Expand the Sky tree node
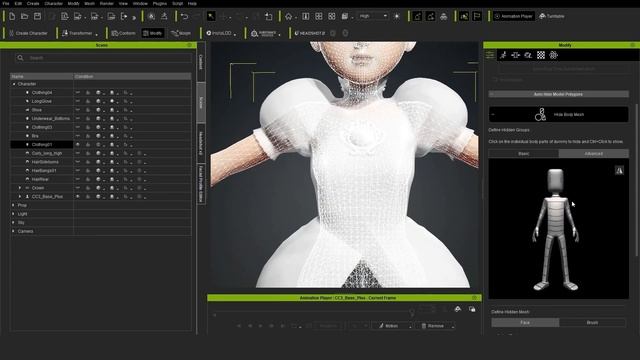 13,222
